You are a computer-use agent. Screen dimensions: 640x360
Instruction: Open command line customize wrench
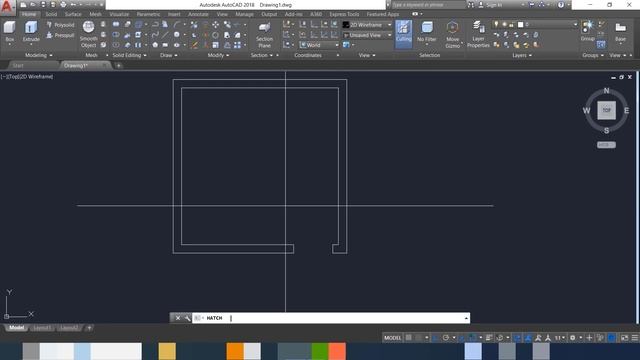187,318
